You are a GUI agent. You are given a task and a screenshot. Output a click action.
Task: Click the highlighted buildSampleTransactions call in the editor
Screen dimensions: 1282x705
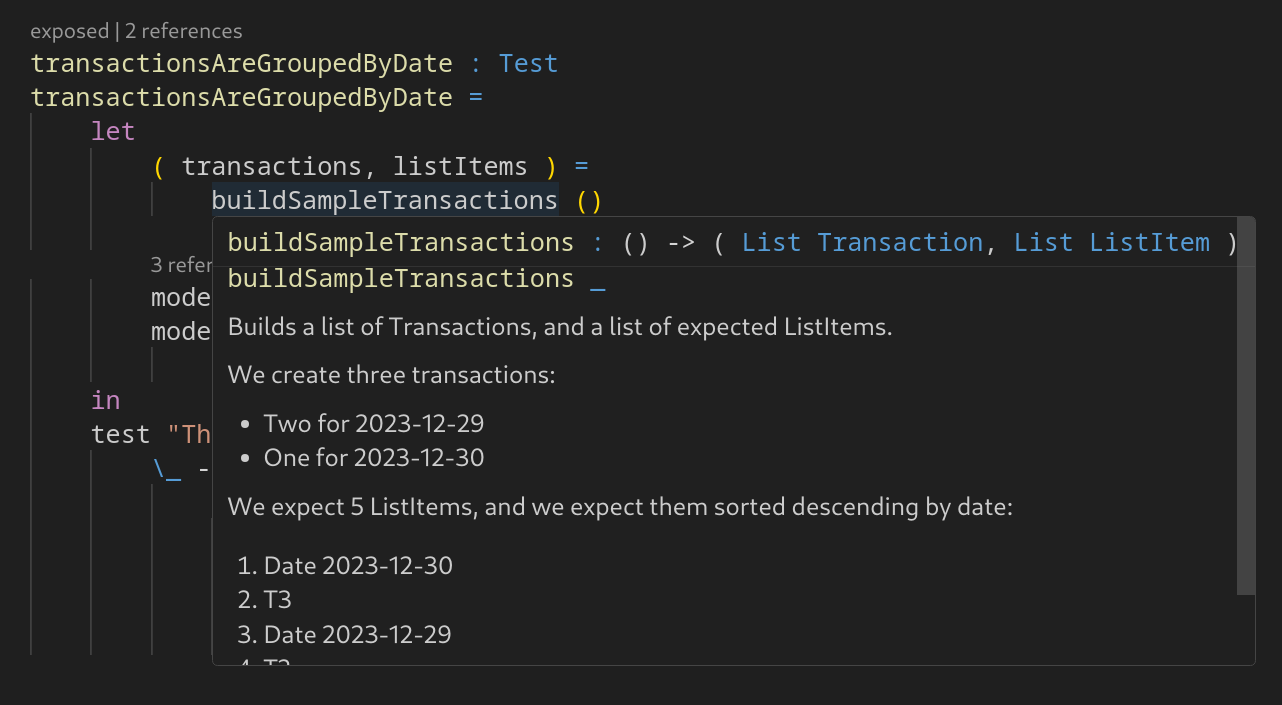click(x=384, y=201)
